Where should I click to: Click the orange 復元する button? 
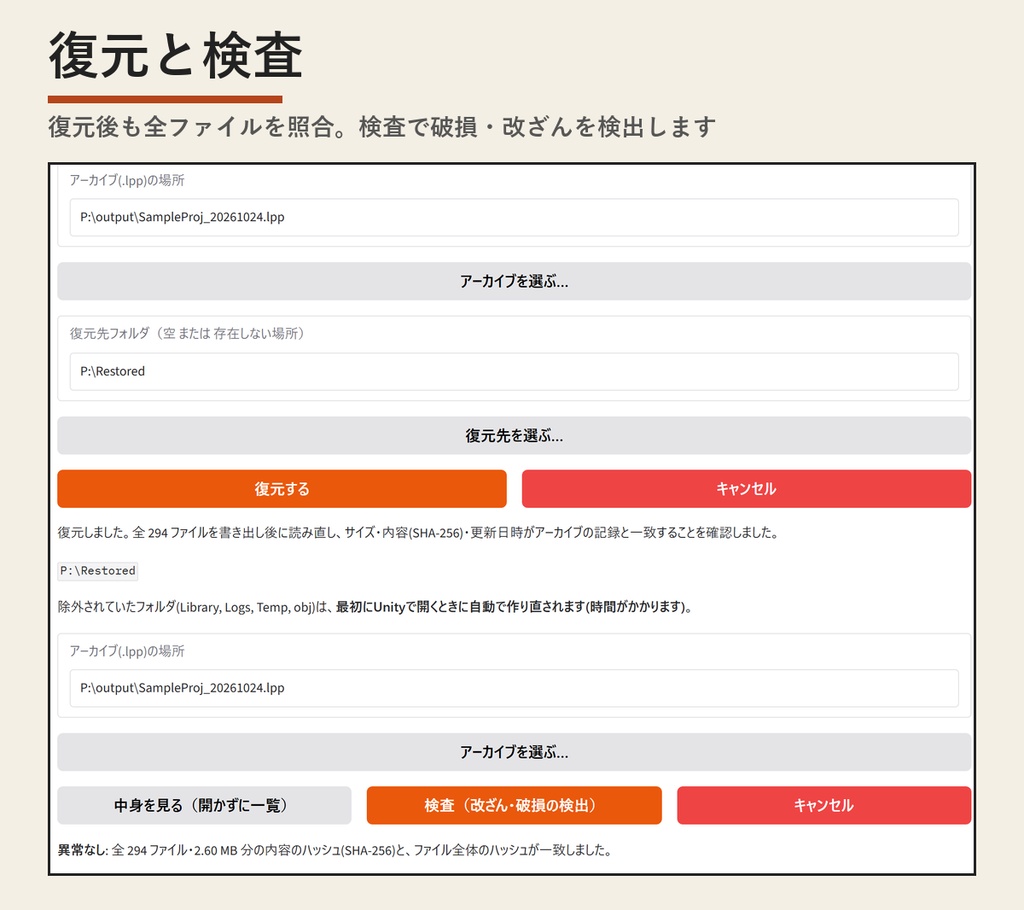click(282, 489)
